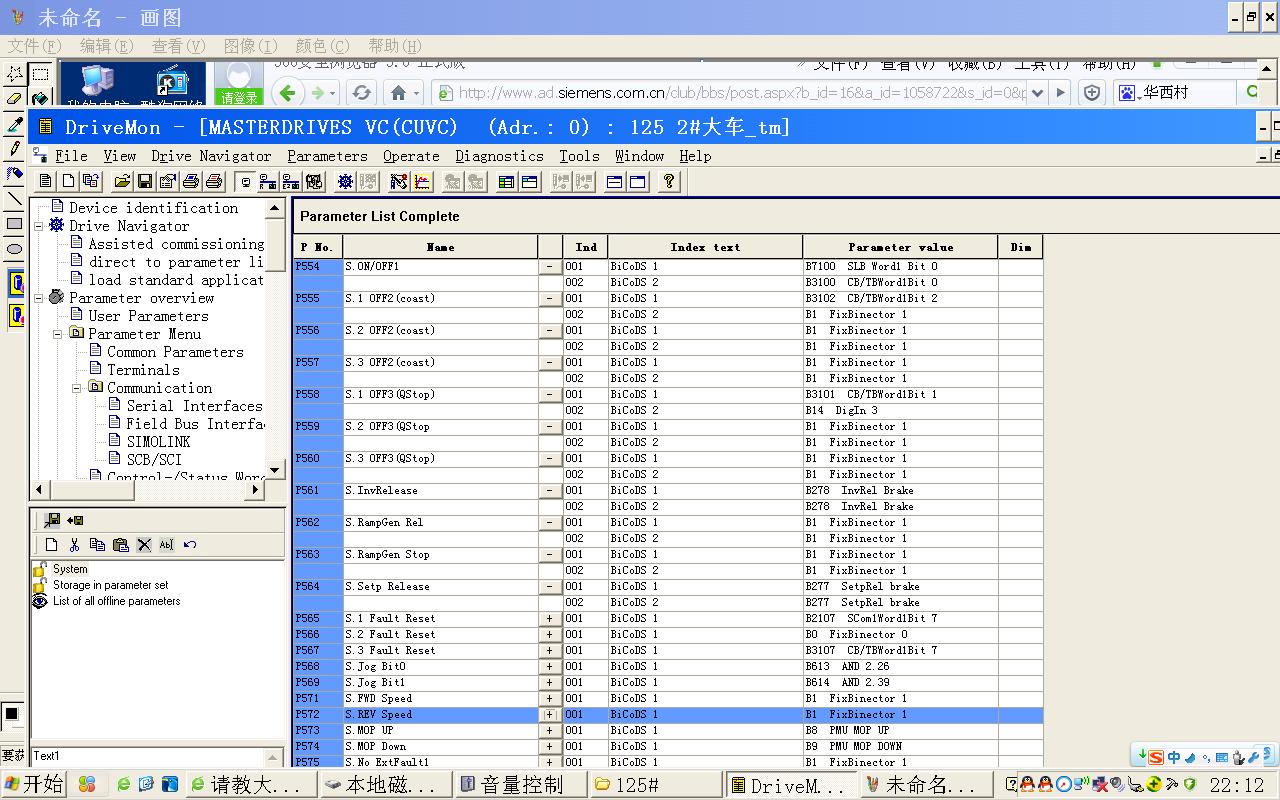The image size is (1280, 800).
Task: Click the rename Ab icon in lower-left panel
Action: pyautogui.click(x=167, y=545)
